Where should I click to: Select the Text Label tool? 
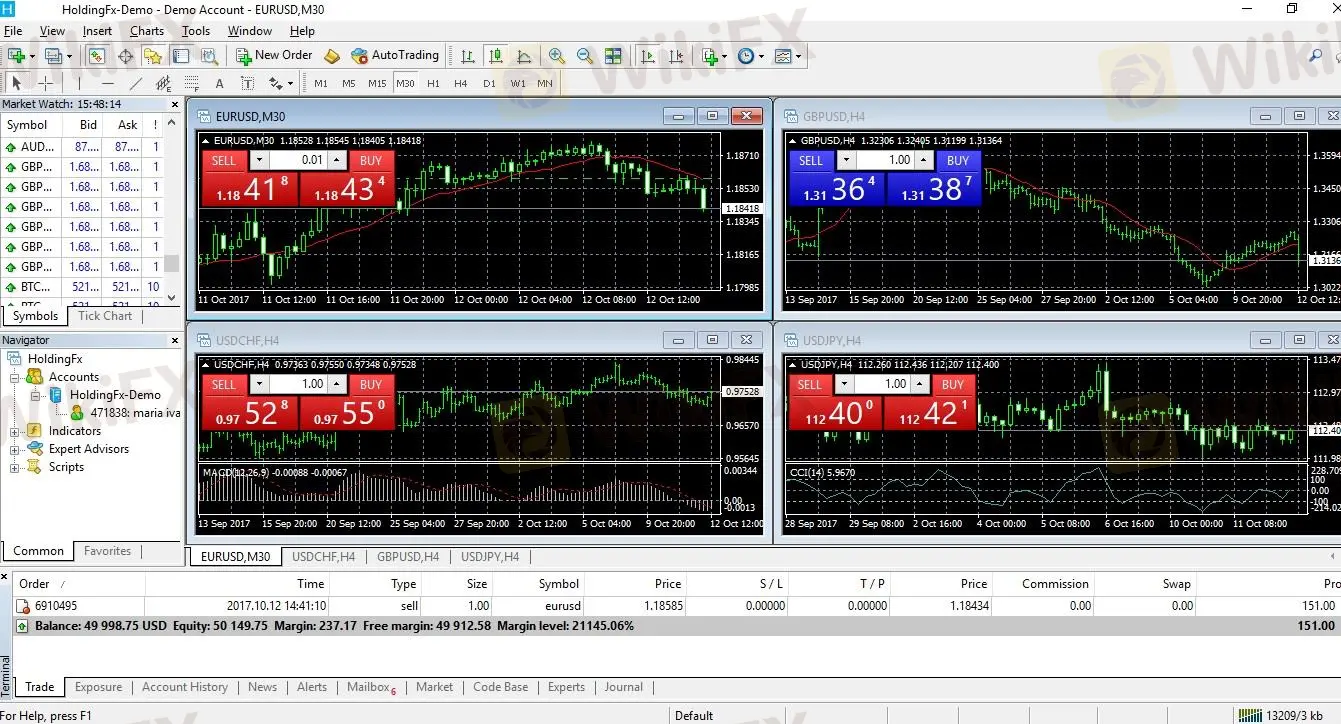pyautogui.click(x=247, y=83)
